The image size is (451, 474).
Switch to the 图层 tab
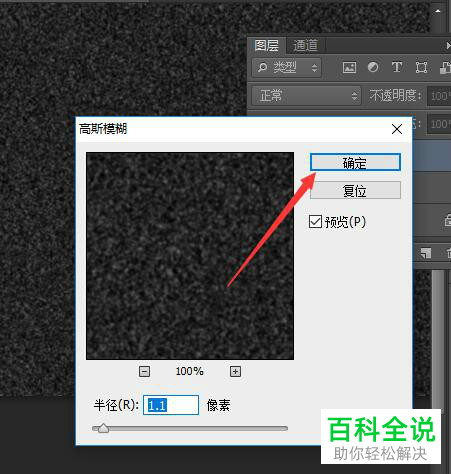(x=266, y=45)
